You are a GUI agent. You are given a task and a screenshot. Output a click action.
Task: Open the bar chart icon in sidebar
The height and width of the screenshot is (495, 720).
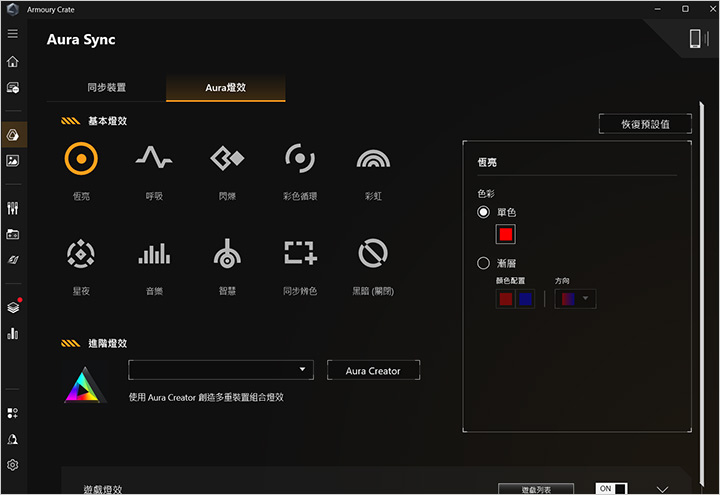click(x=13, y=333)
